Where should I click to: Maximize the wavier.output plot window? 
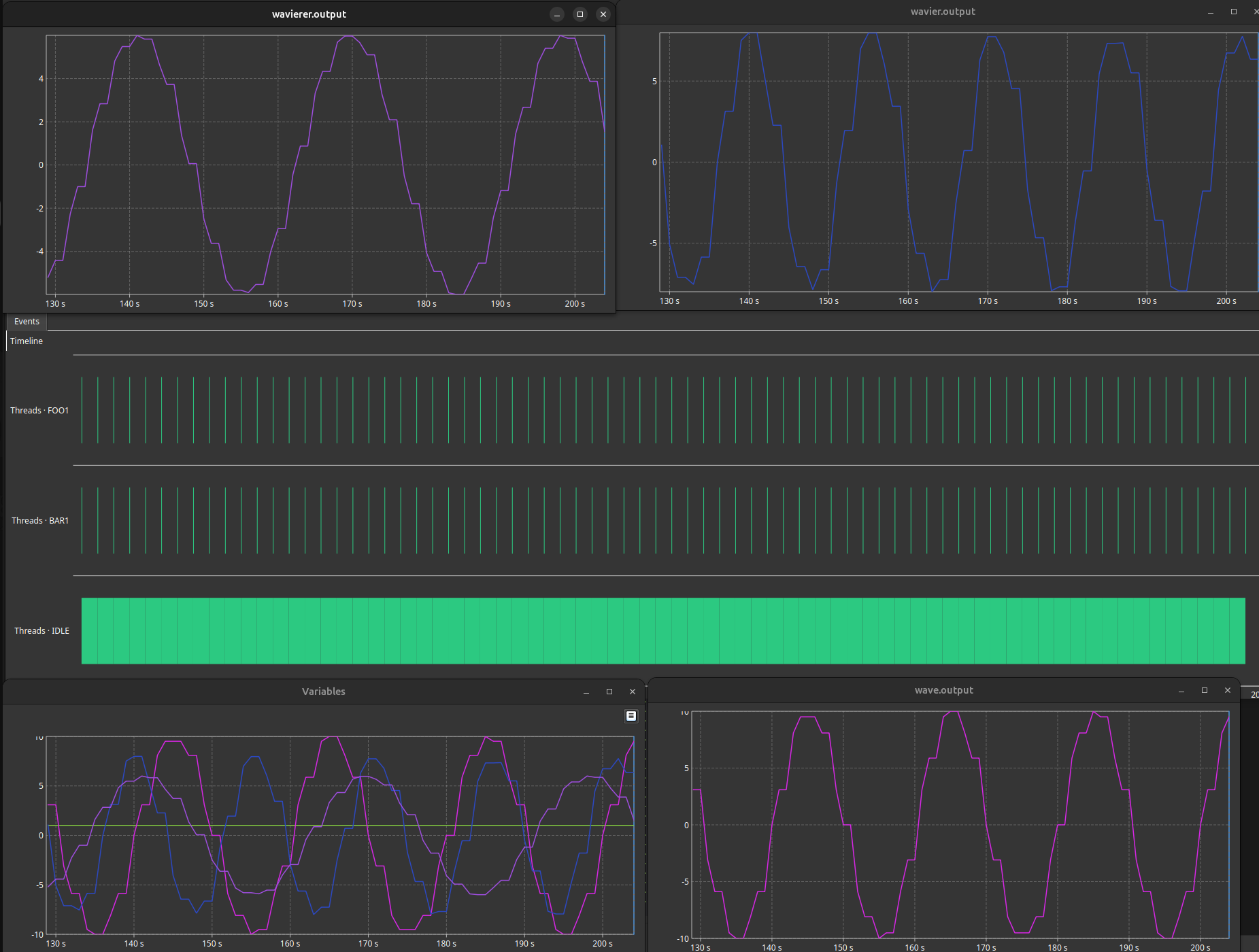click(1234, 12)
